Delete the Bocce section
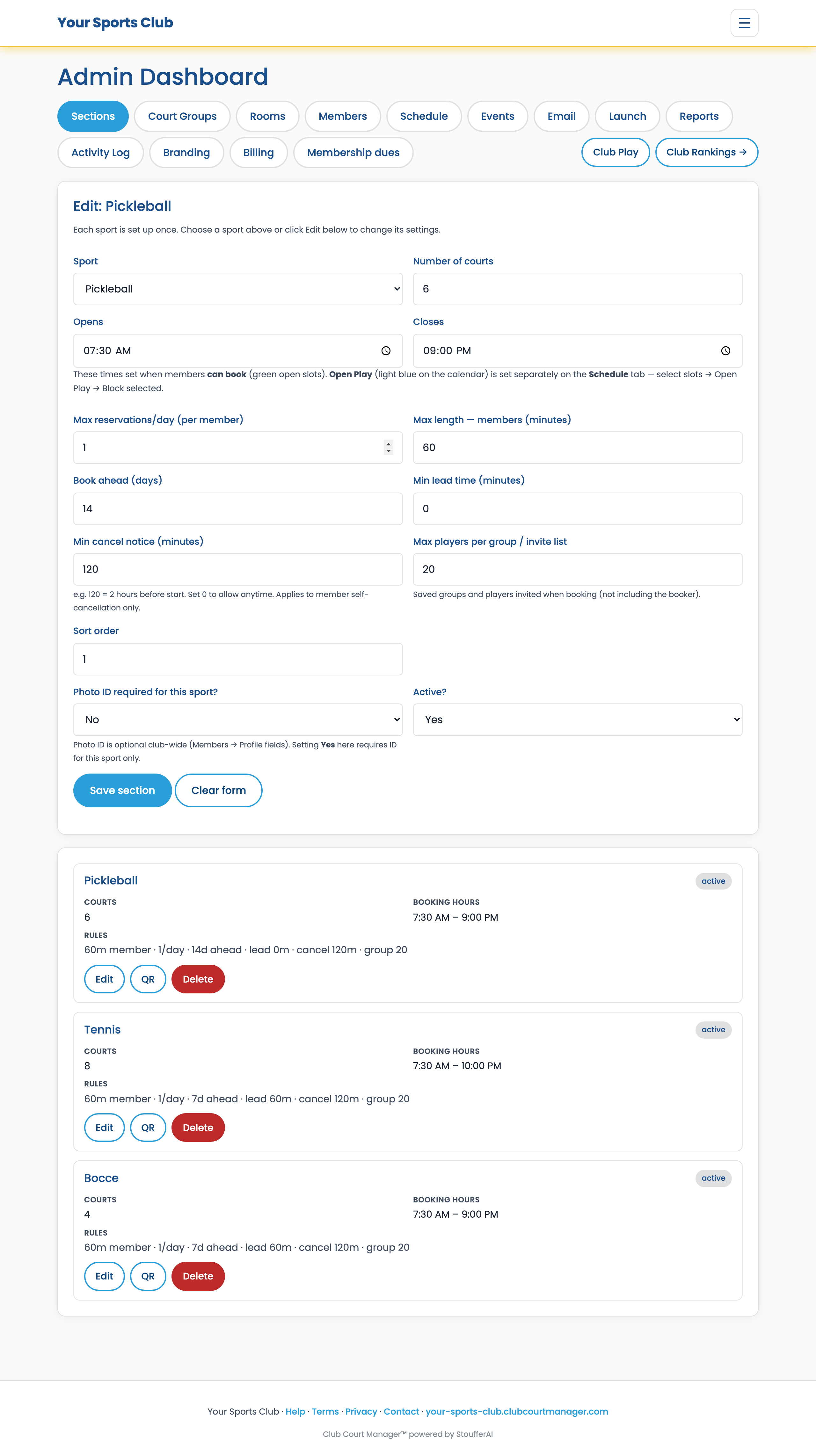Viewport: 816px width, 1456px height. pyautogui.click(x=198, y=1276)
